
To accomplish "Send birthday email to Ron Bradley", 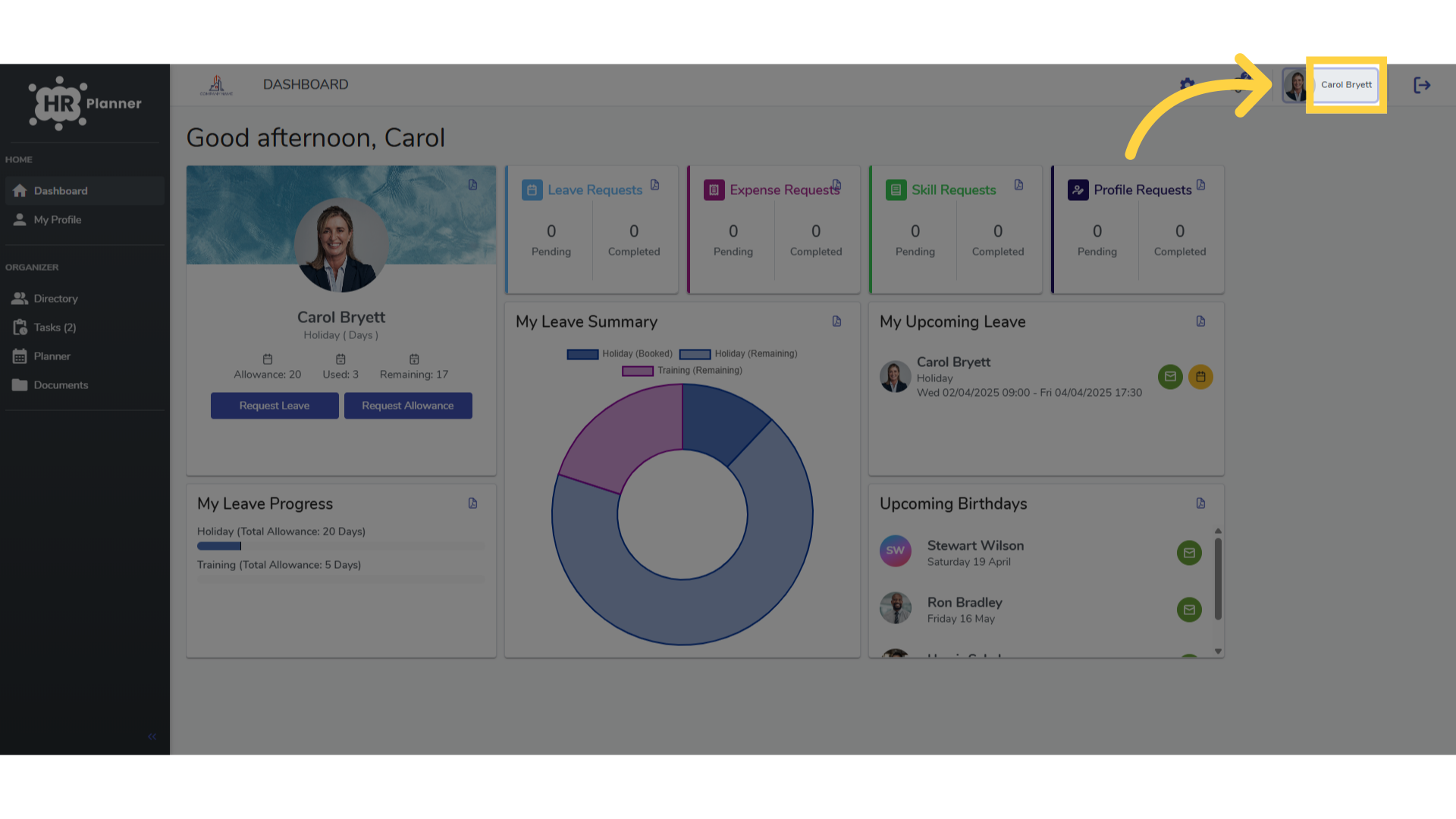I will click(1189, 610).
